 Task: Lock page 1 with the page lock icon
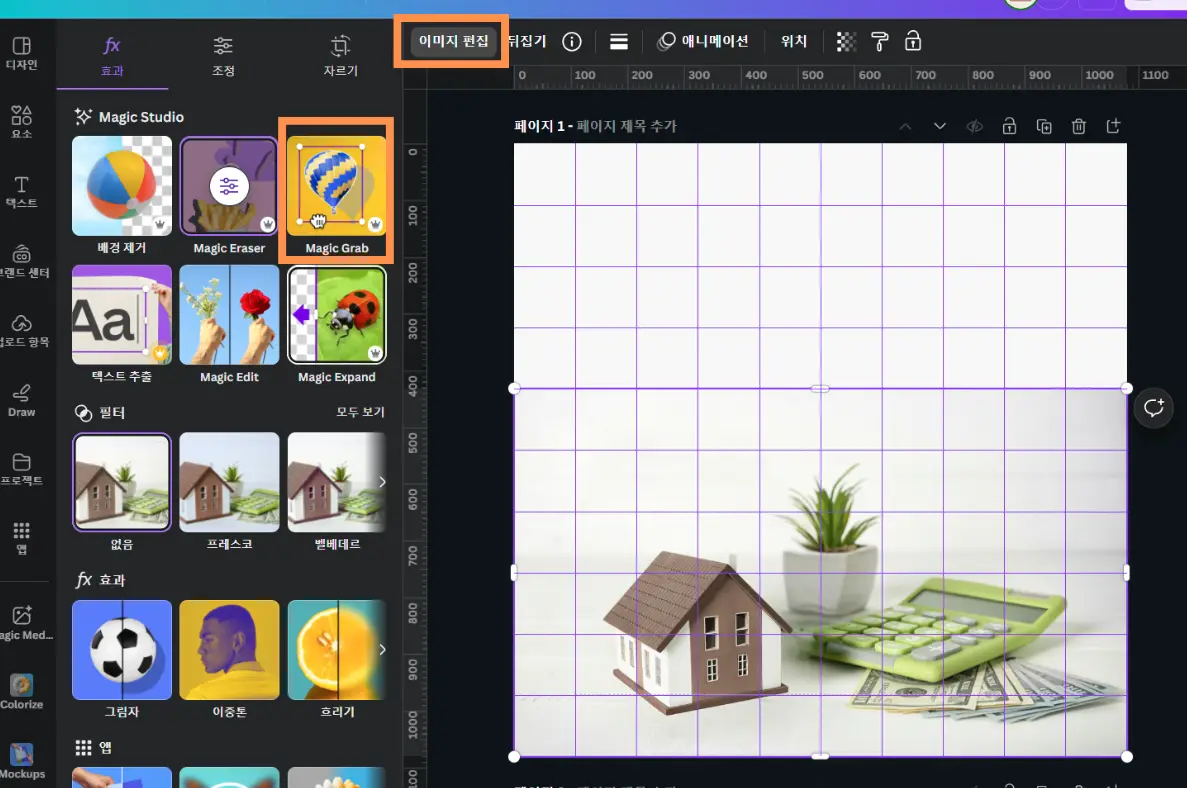point(1009,126)
